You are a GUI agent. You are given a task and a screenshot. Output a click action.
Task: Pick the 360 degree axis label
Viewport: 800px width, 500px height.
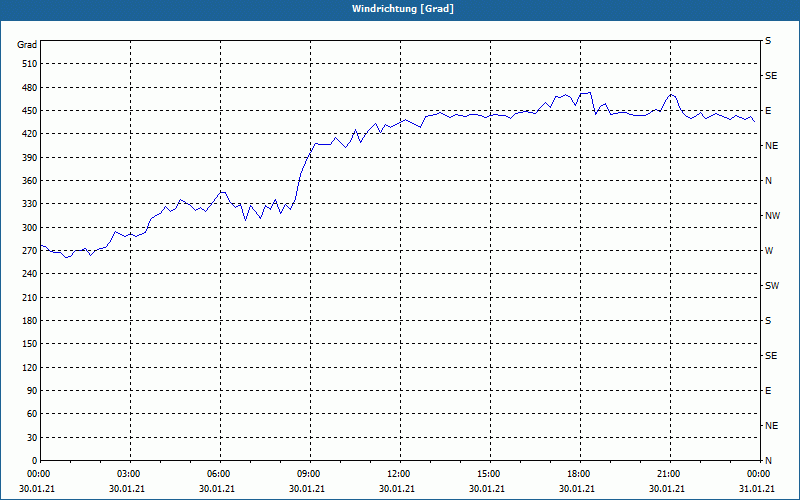tap(30, 181)
